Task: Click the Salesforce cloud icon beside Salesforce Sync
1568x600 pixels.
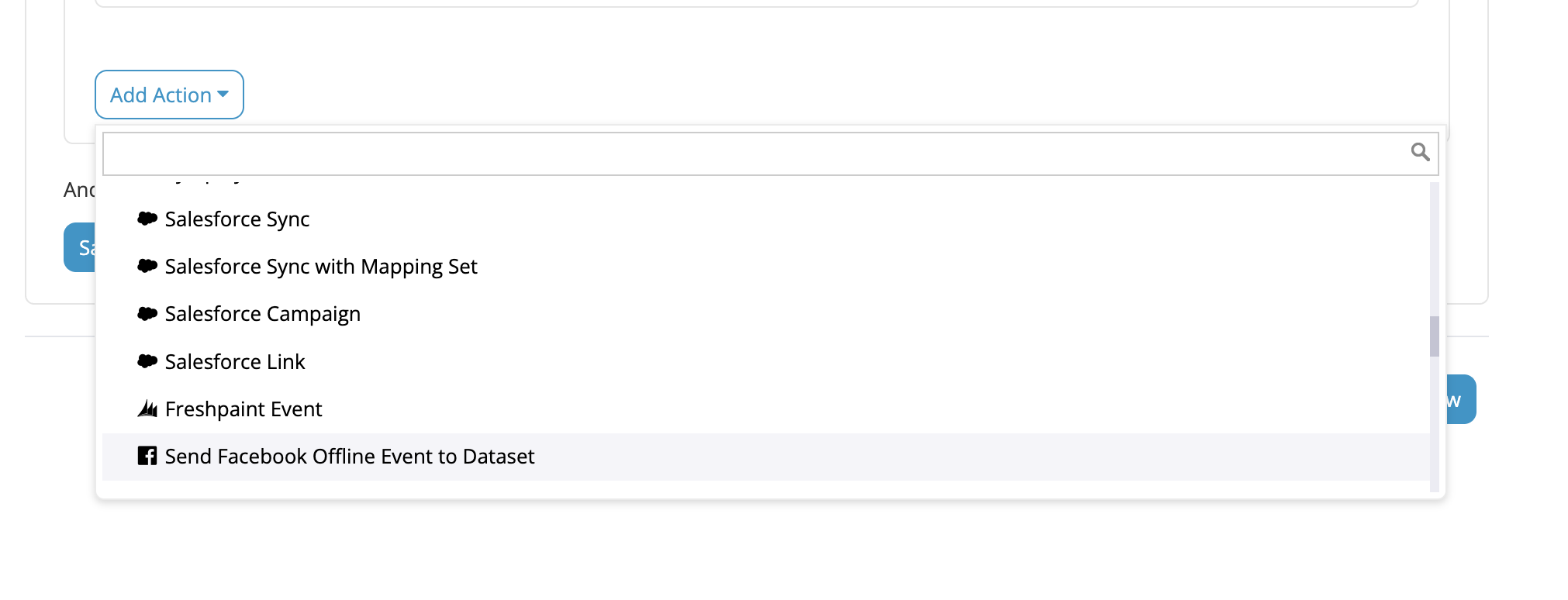Action: tap(147, 219)
